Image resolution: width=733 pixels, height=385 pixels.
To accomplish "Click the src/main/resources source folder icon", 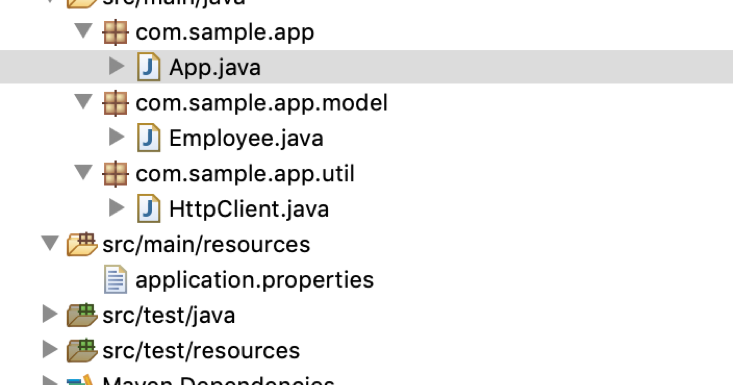I will (82, 244).
